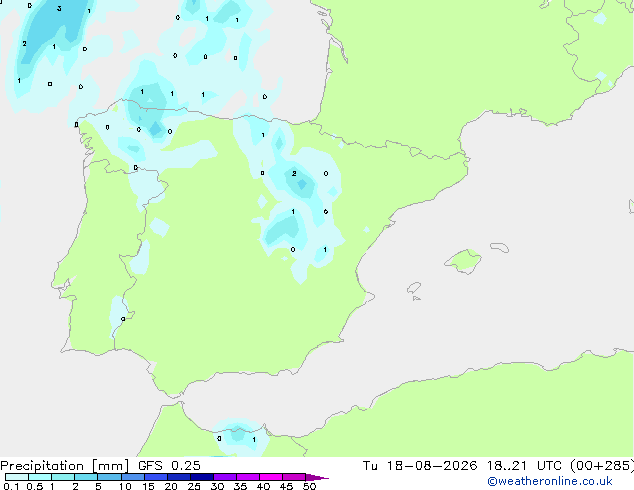This screenshot has height=490, width=634.
Task: Click the 0.5–1 mm legend swatch
Action: pyautogui.click(x=40, y=477)
